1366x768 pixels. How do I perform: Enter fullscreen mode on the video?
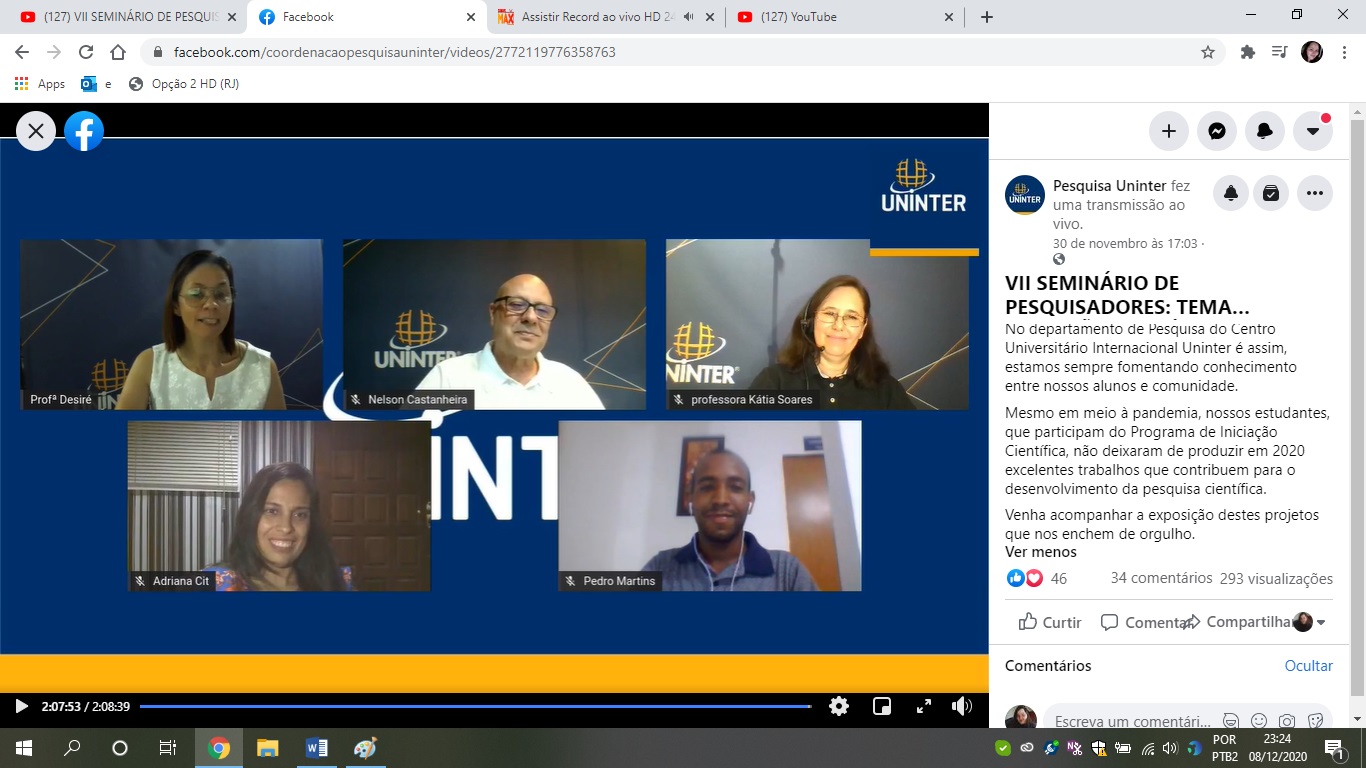(924, 706)
